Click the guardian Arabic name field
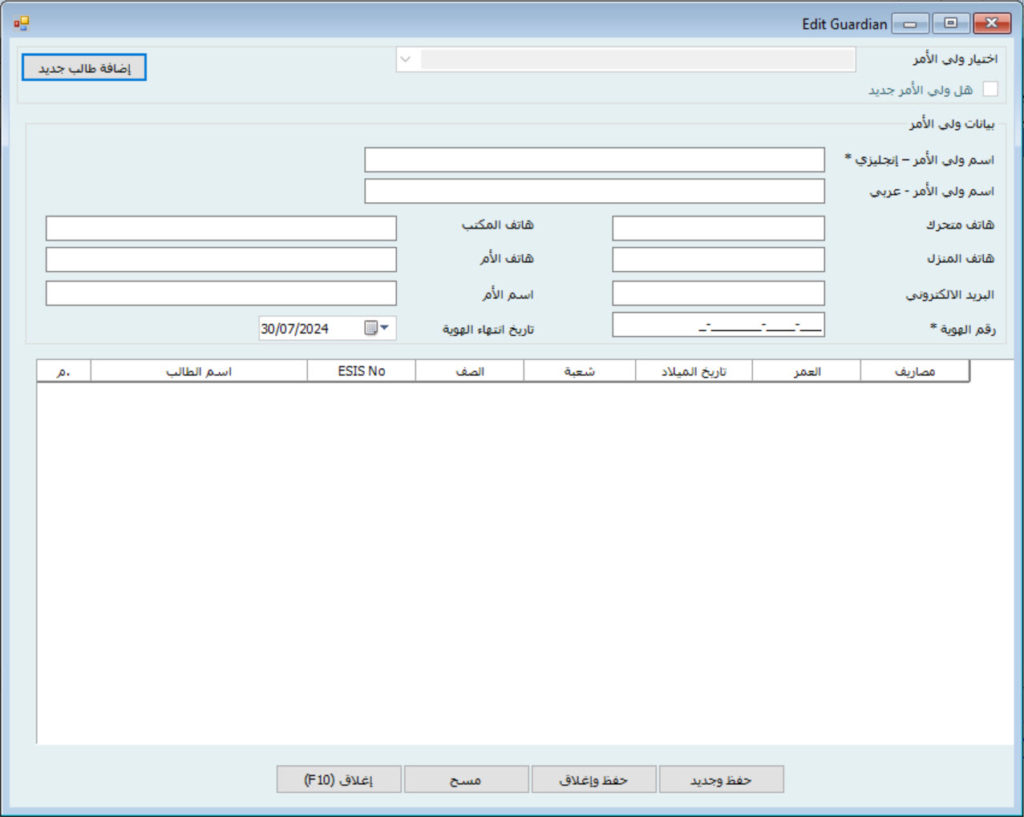Image resolution: width=1024 pixels, height=817 pixels. click(x=594, y=191)
